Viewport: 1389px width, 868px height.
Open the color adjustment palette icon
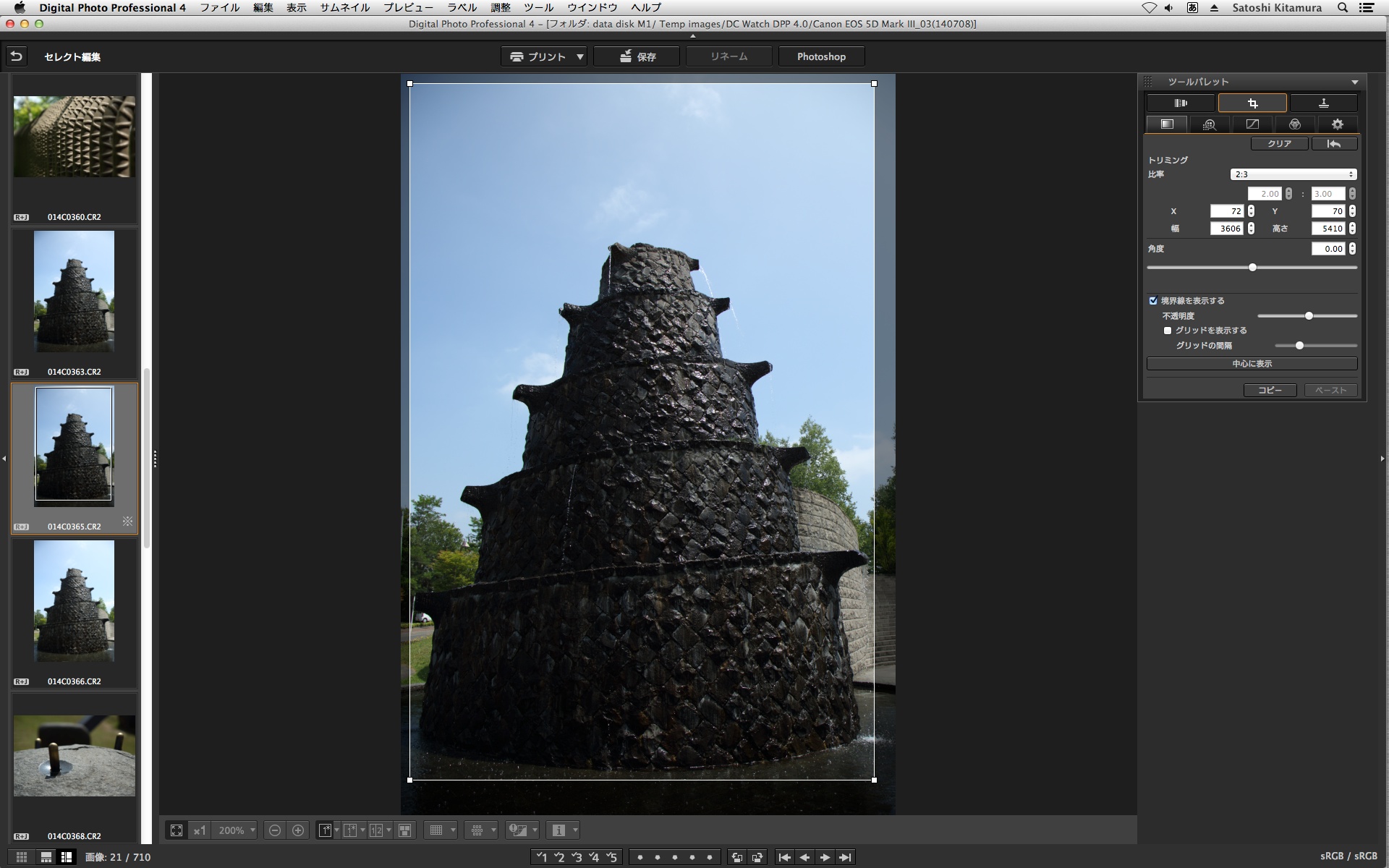pos(1294,124)
